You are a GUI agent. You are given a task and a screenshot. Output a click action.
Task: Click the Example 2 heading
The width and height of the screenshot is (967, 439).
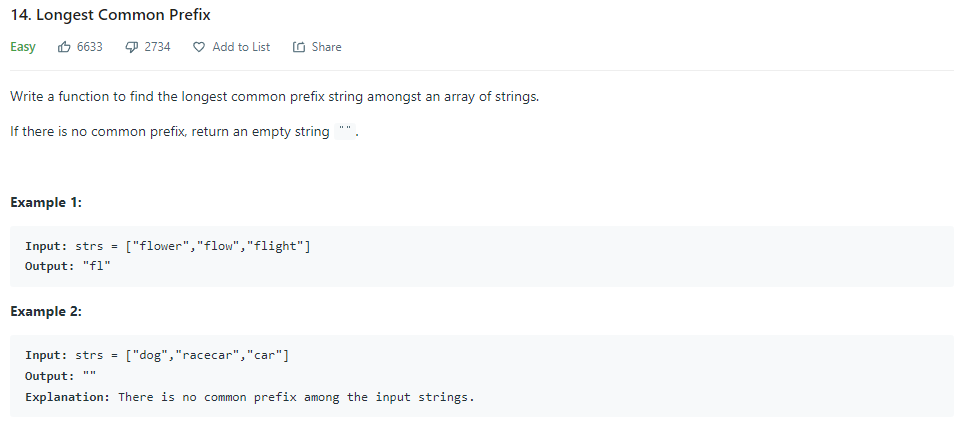pyautogui.click(x=46, y=311)
